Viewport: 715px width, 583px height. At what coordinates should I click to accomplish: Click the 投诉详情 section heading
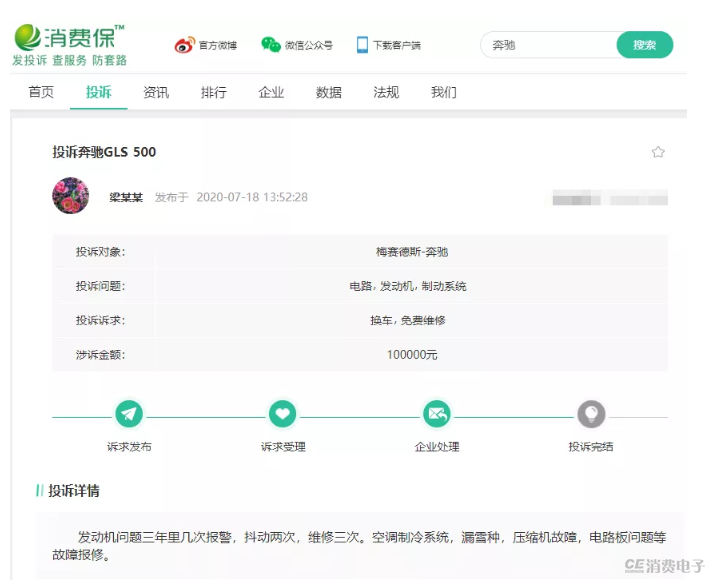tap(73, 490)
